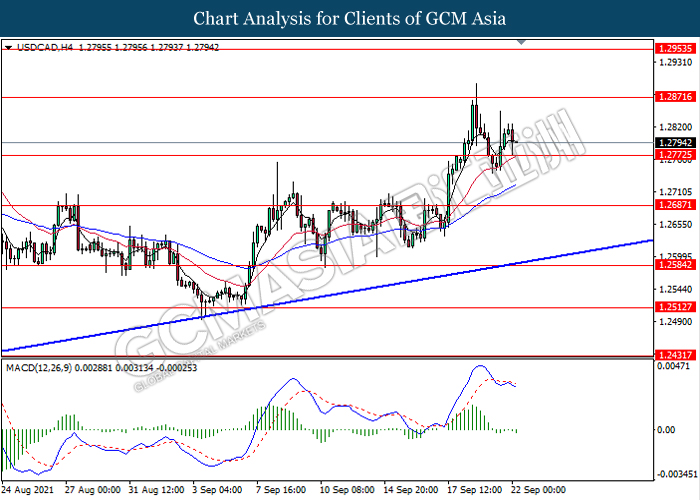The width and height of the screenshot is (700, 500).
Task: Select the 1.25127 red price label
Action: pyautogui.click(x=675, y=307)
